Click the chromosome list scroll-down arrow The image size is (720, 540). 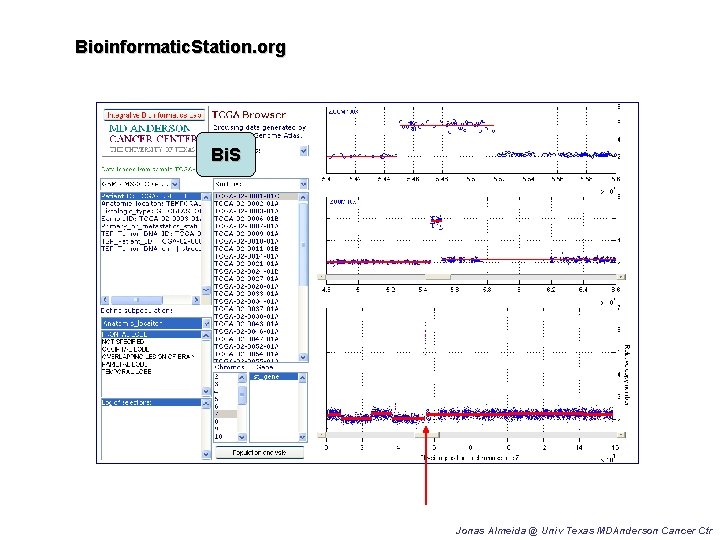point(242,437)
